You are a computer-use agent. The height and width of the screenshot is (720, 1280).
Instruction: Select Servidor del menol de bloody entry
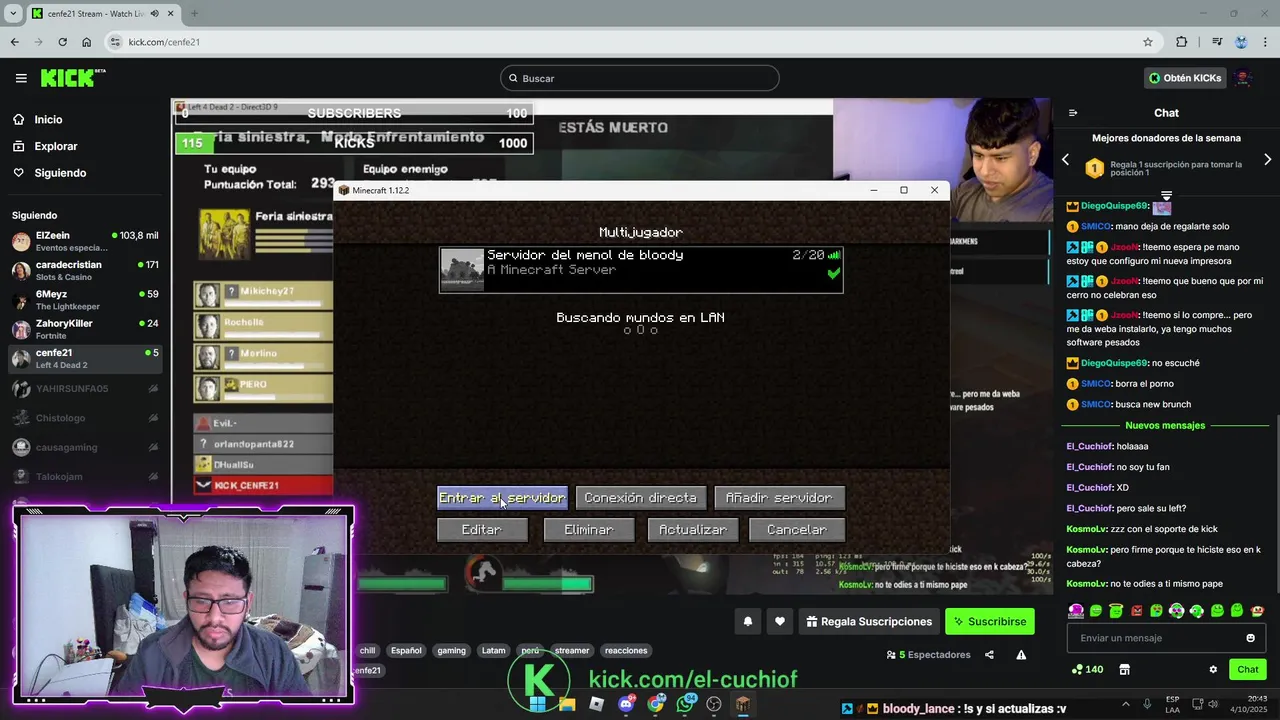pyautogui.click(x=641, y=270)
